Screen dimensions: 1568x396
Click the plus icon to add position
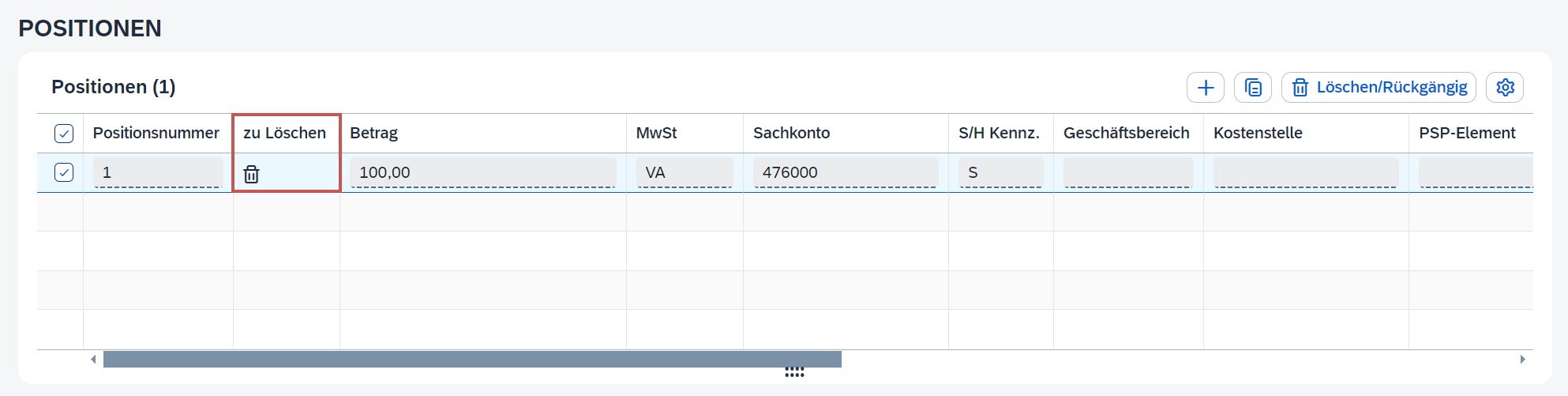[x=1205, y=88]
